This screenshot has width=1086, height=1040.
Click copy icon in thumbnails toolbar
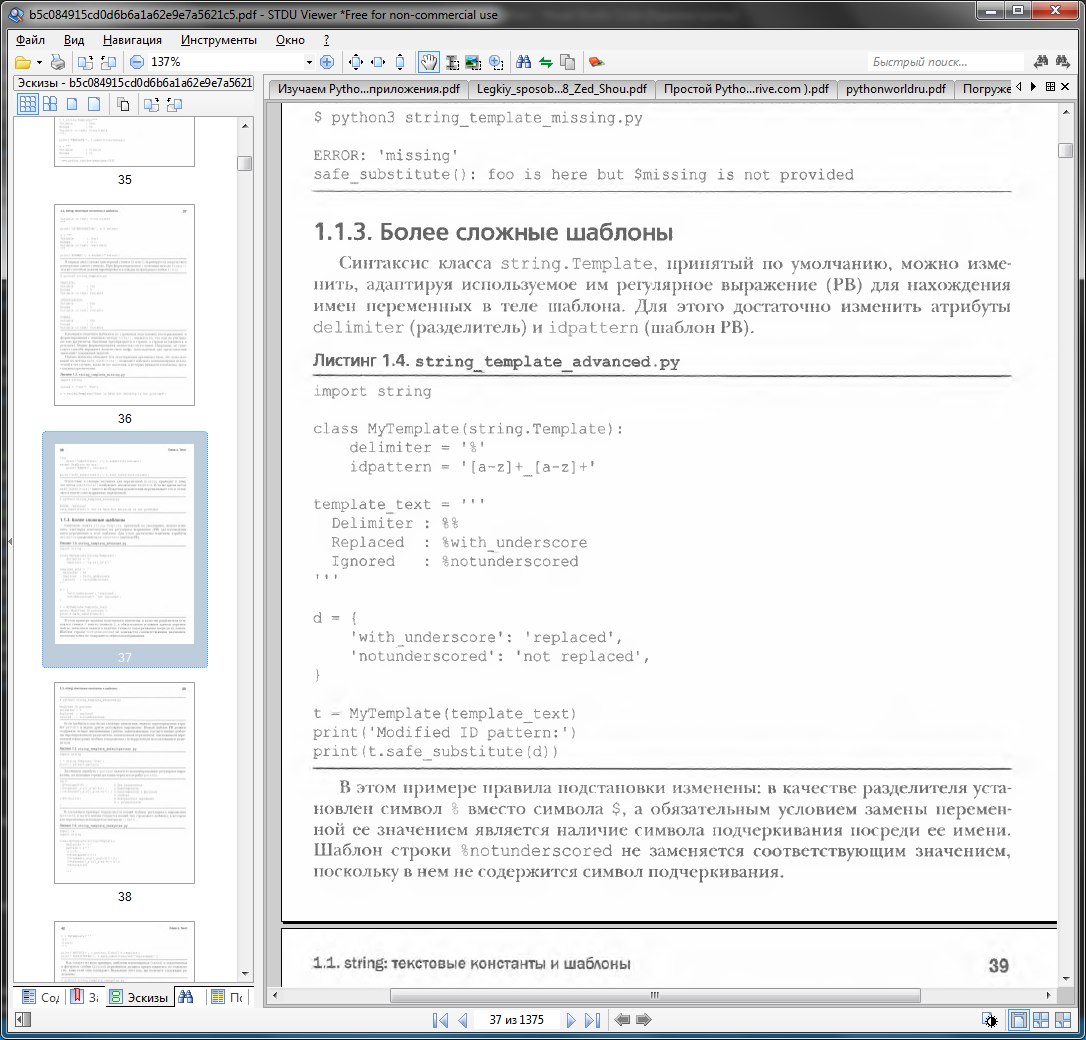(123, 105)
